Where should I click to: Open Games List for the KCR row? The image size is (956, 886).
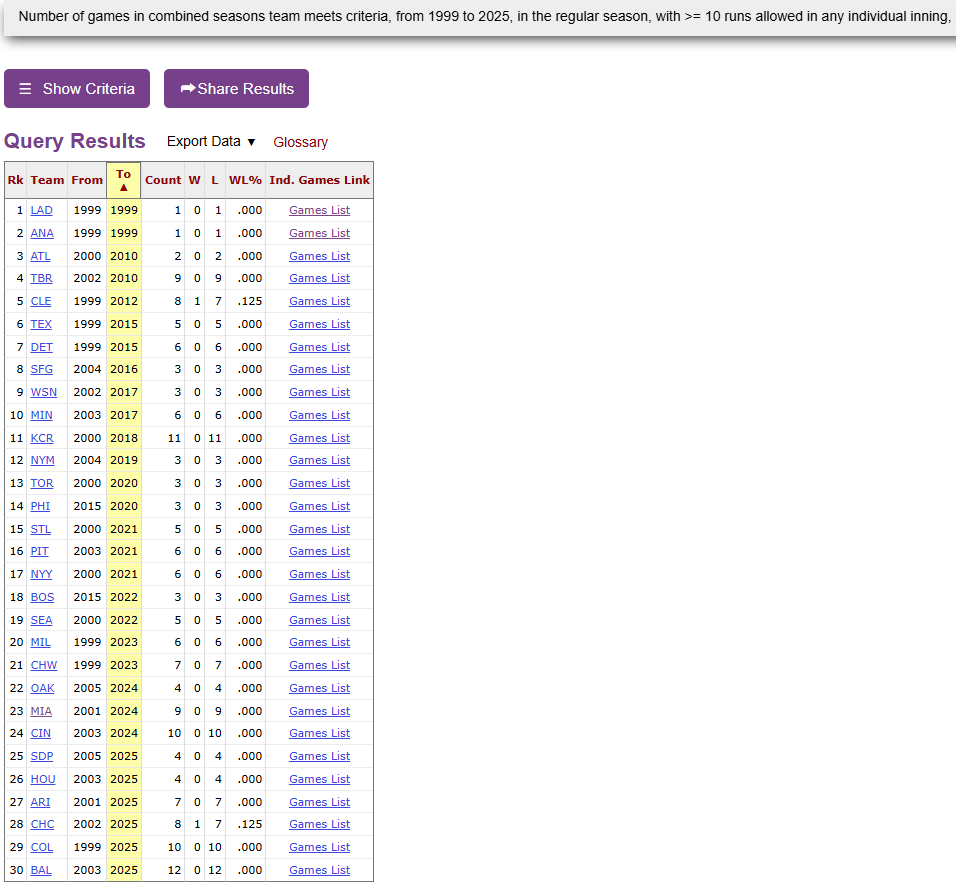[x=319, y=438]
